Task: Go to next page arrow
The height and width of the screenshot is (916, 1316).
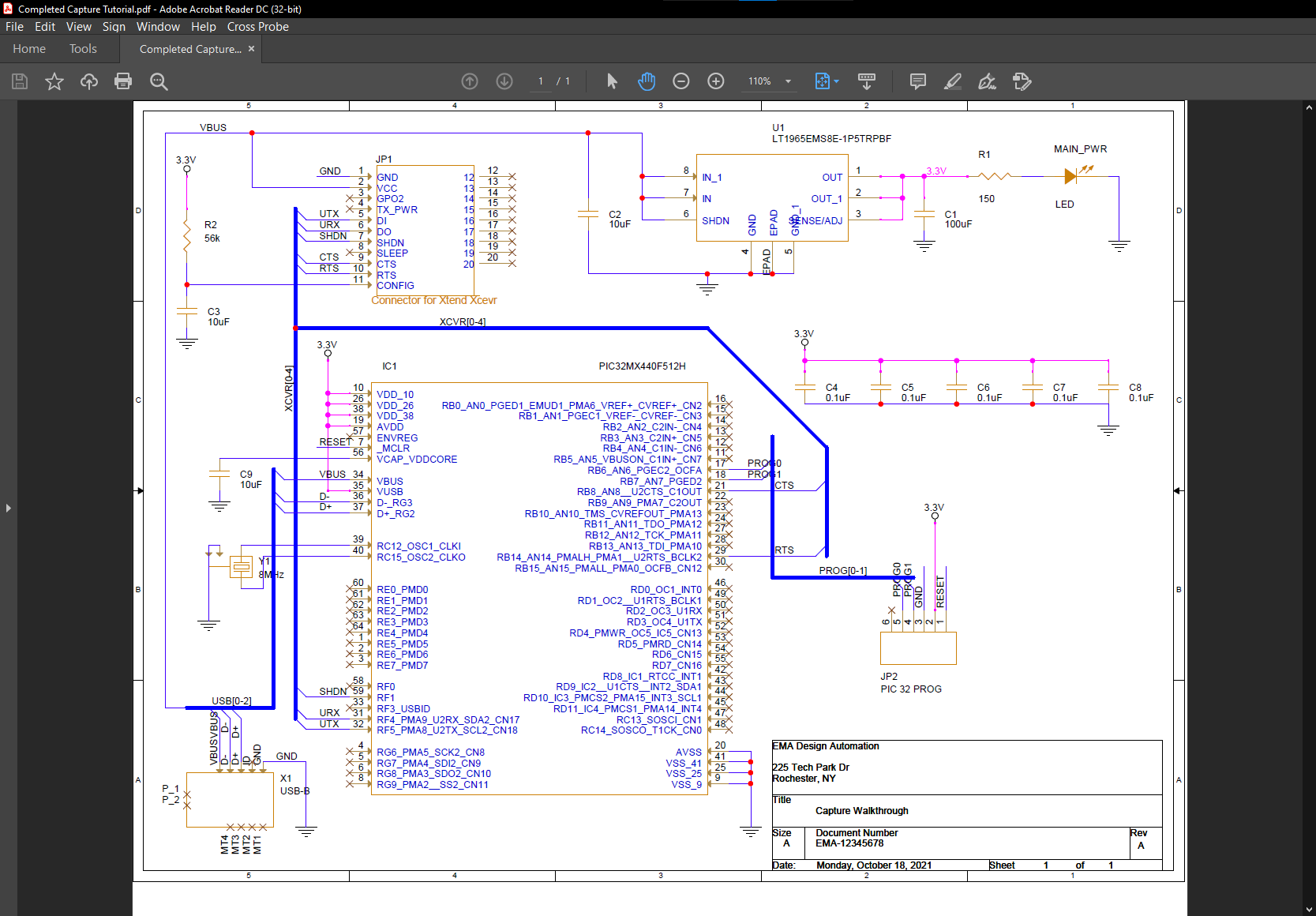Action: coord(504,81)
